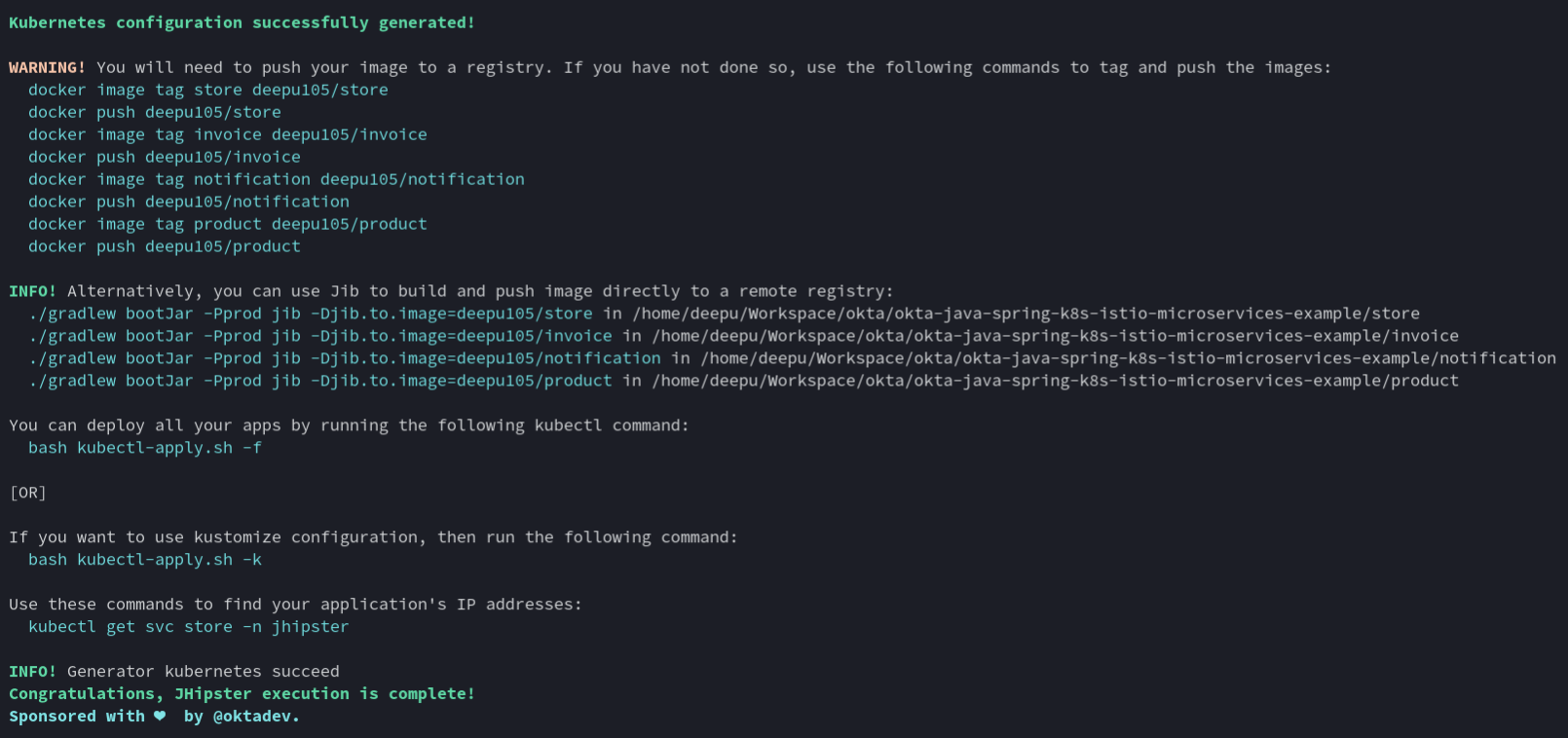Click the gradlew command for deepu105/store image
Image resolution: width=1568 pixels, height=738 pixels.
pyautogui.click(x=310, y=314)
